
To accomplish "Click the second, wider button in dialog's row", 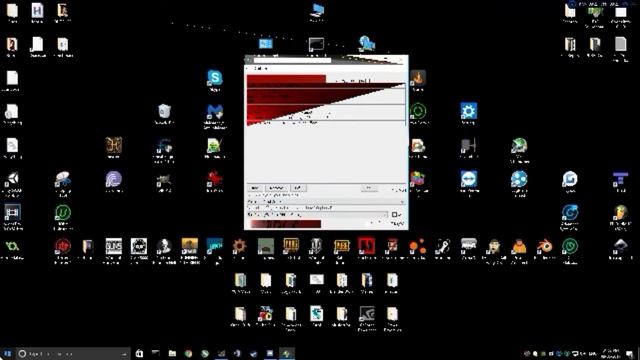I will 276,188.
